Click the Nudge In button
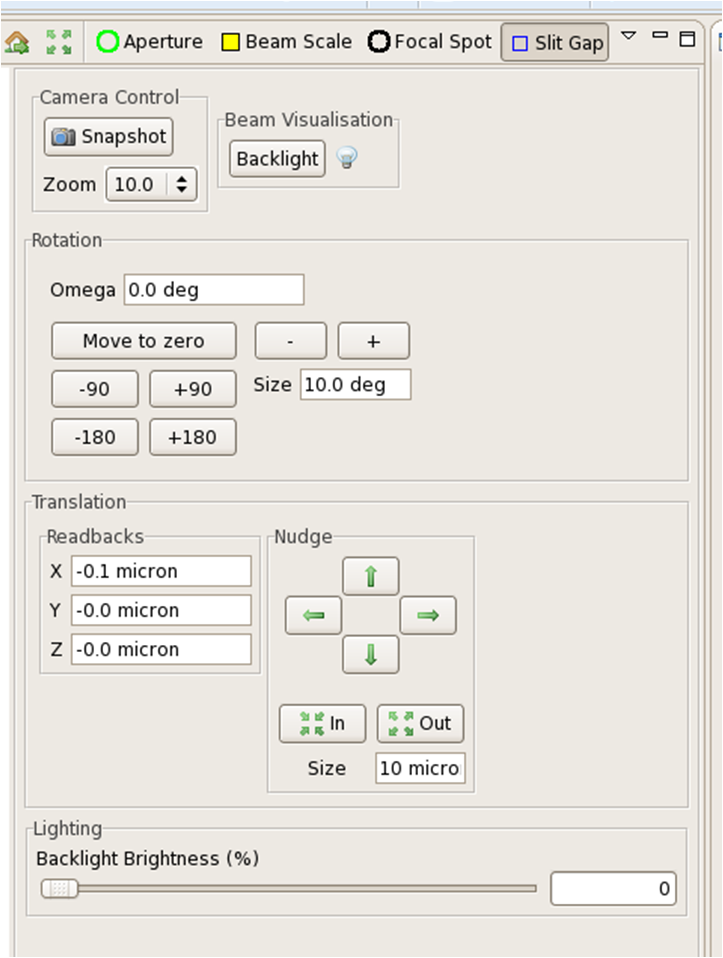723x958 pixels. coord(322,723)
